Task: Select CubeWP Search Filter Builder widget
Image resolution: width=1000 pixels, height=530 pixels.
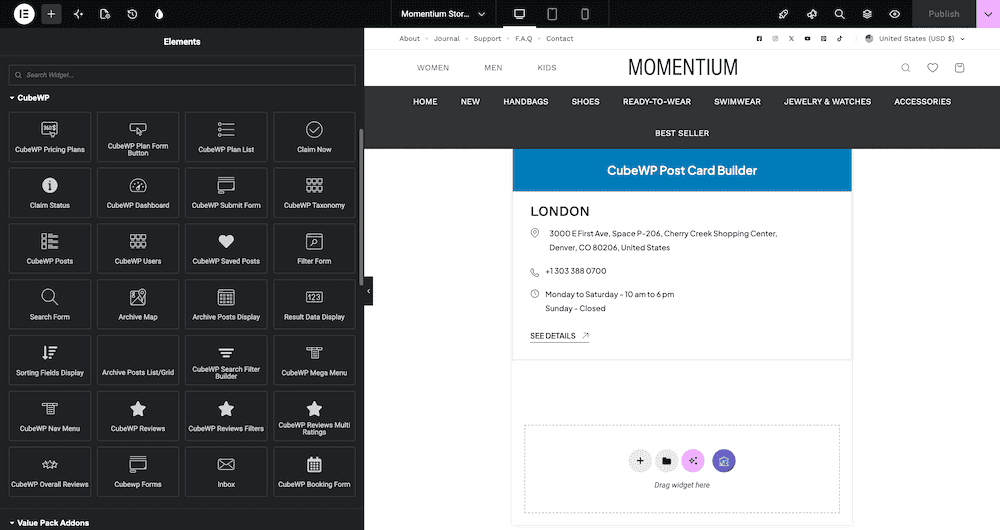Action: tap(226, 360)
